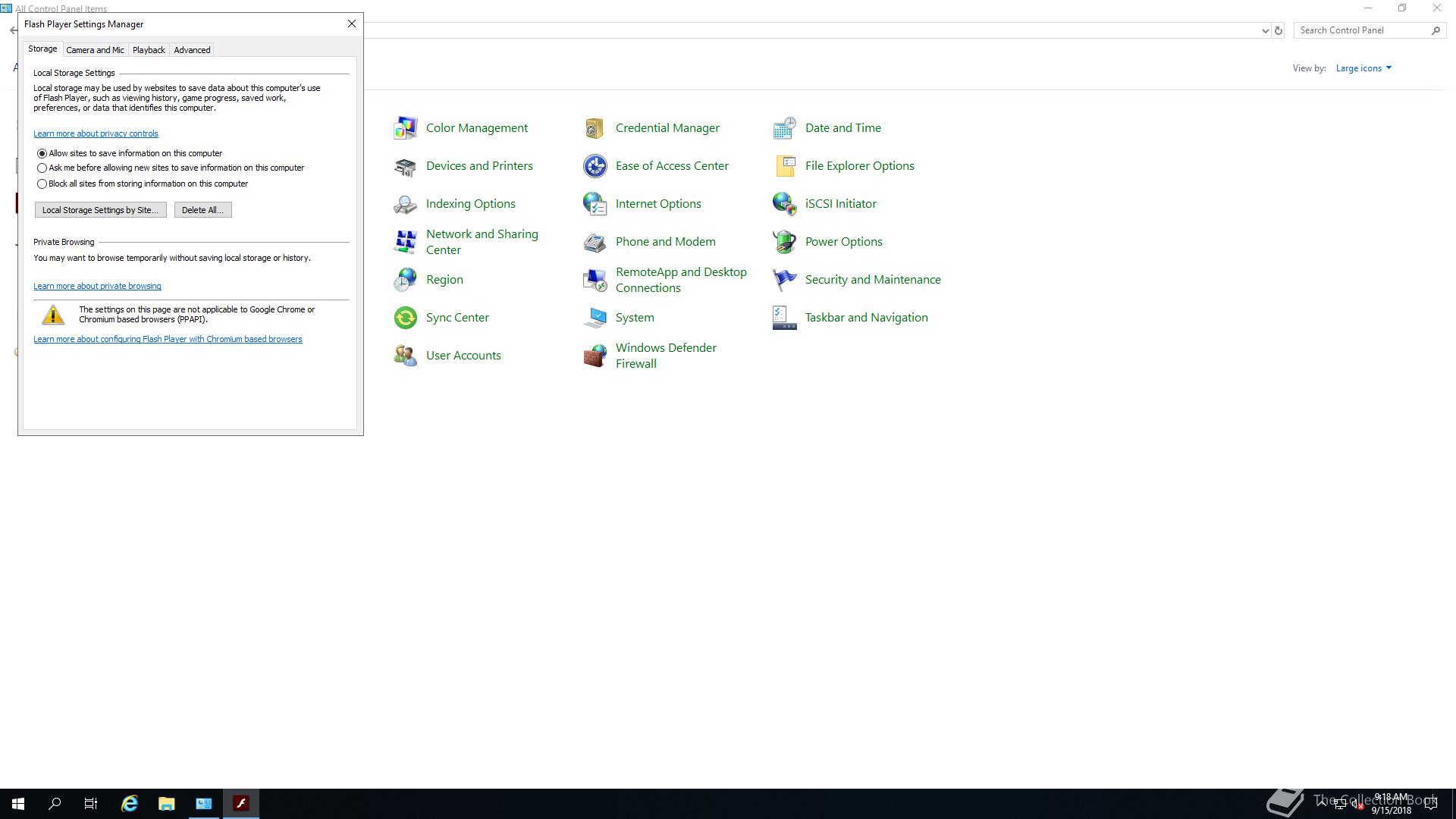This screenshot has height=819, width=1456.
Task: Open Internet Explorer from taskbar
Action: (130, 804)
